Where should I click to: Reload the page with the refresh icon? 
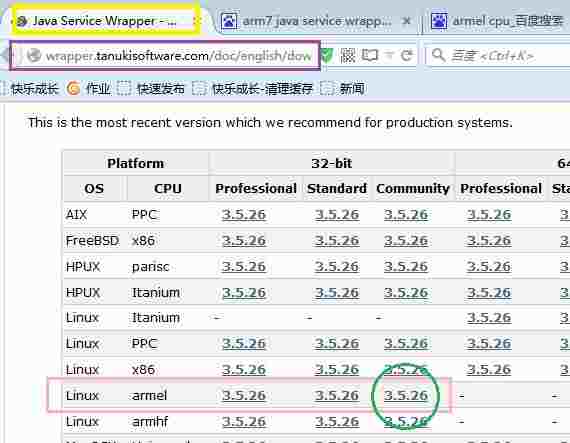click(407, 56)
